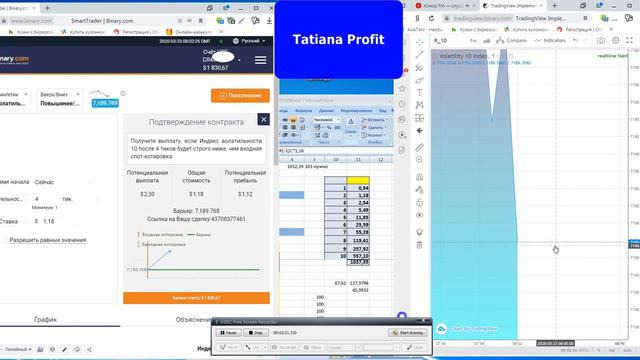Pause recording in VSDC Screen Recorder
640x360 pixels.
(228, 333)
